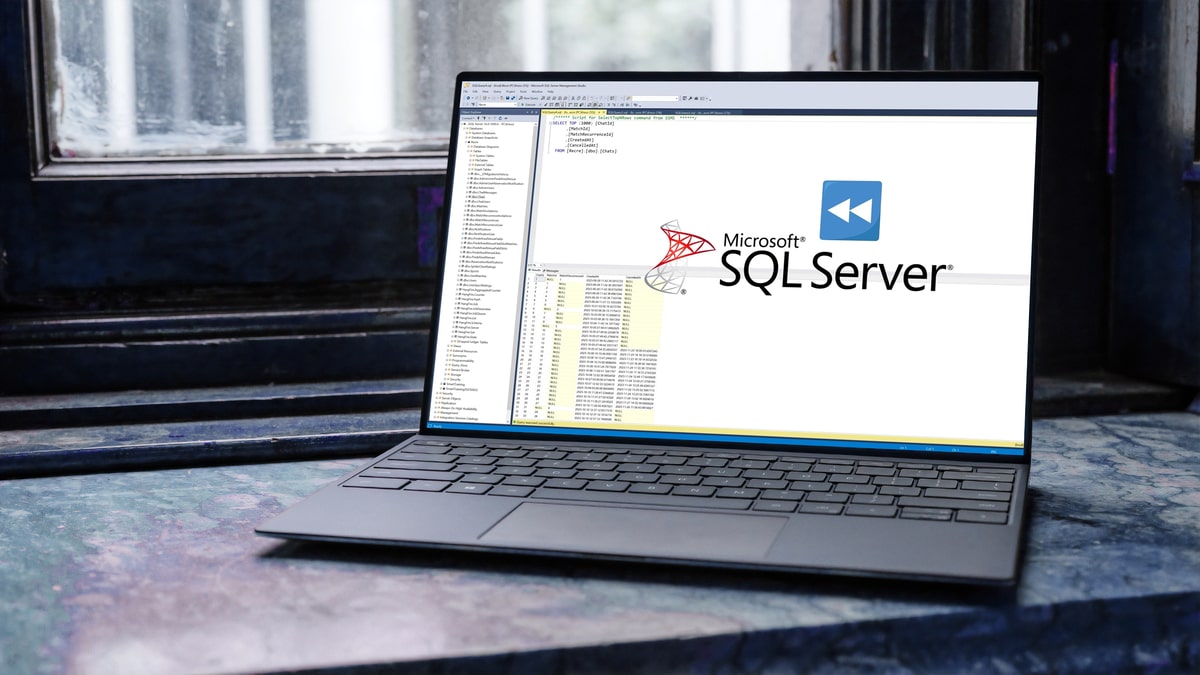Click the Execute query button
The height and width of the screenshot is (675, 1200).
(529, 105)
